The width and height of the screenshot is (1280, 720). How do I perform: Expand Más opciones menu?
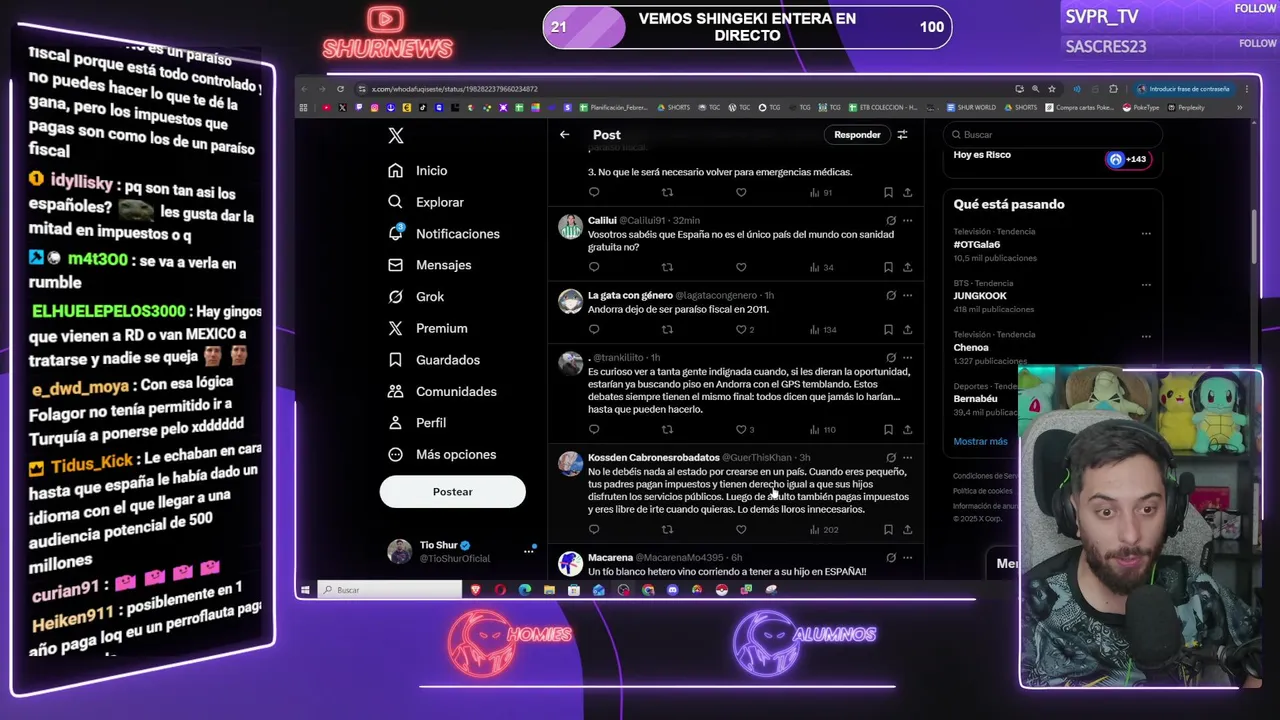[x=442, y=454]
